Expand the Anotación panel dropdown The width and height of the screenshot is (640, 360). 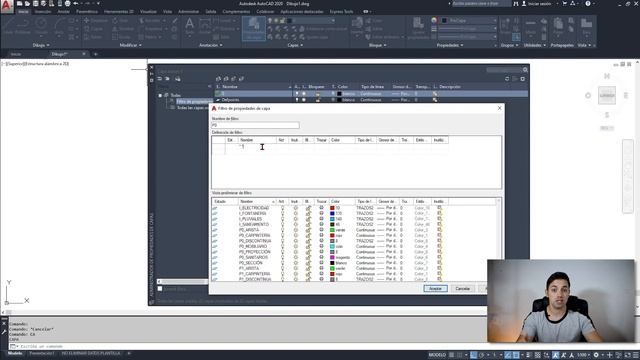click(x=211, y=45)
